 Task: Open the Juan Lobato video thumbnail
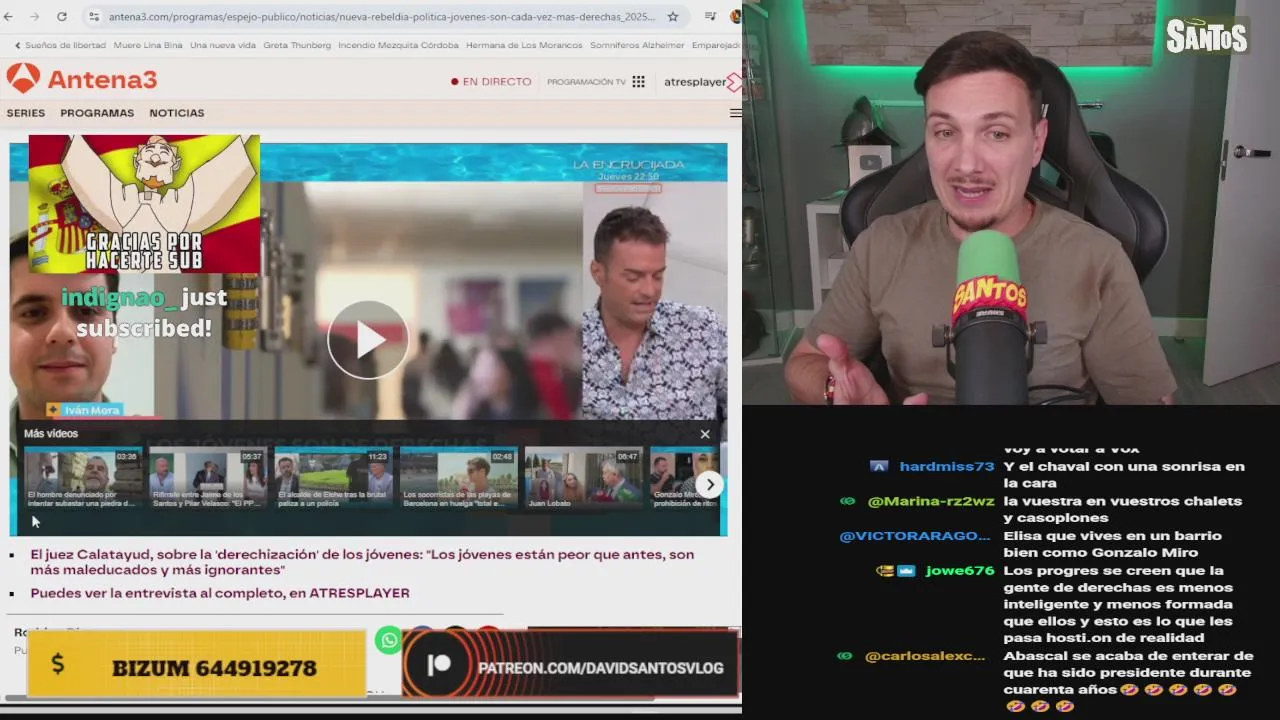(583, 478)
